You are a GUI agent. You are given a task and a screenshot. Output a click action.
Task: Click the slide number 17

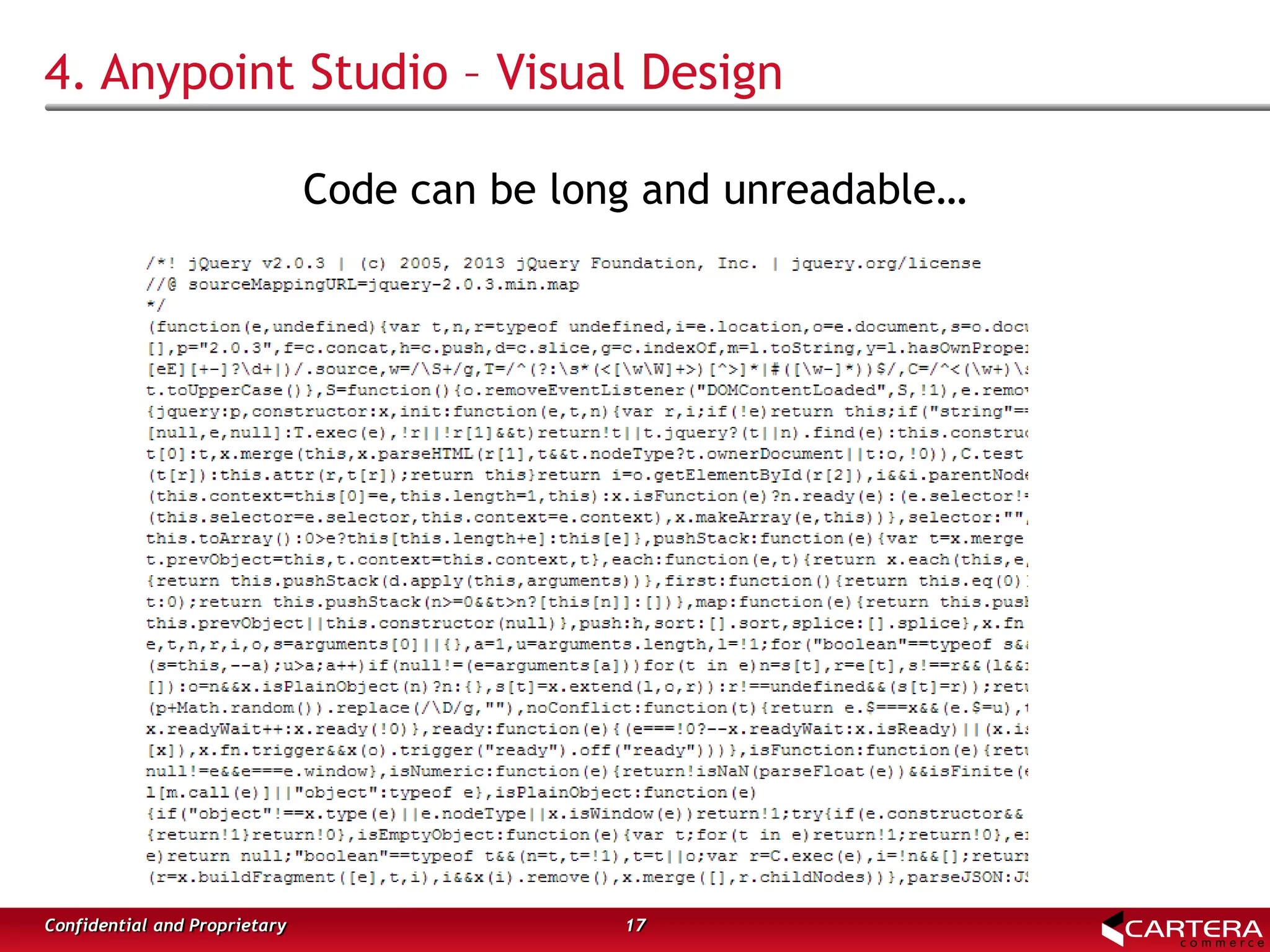coord(636,925)
